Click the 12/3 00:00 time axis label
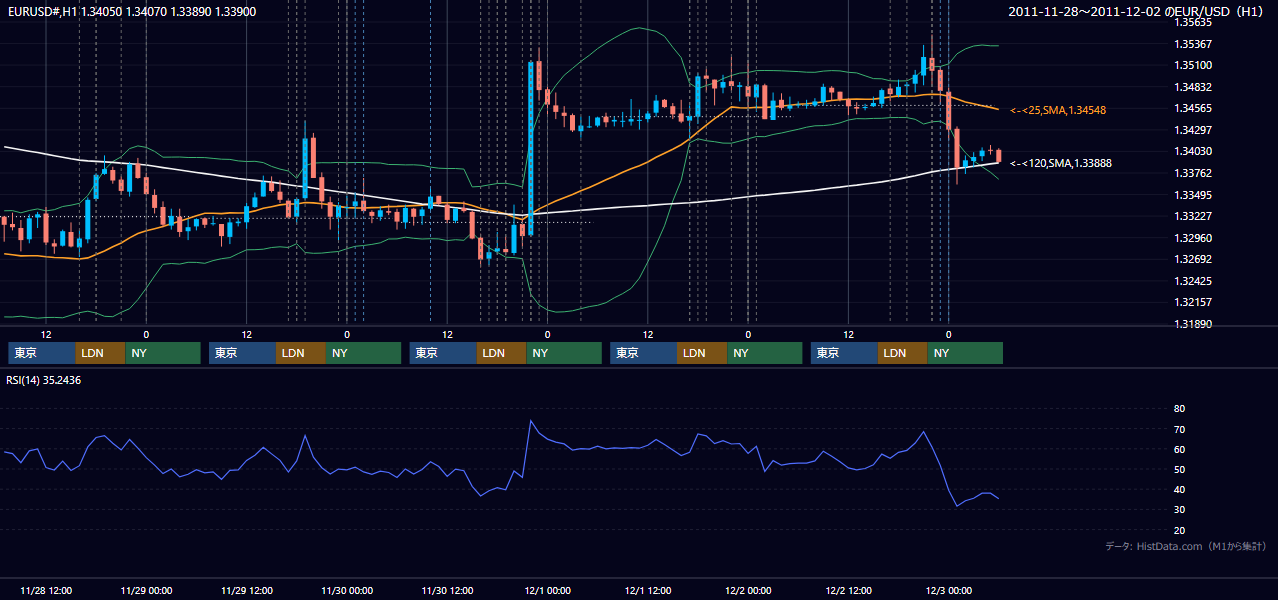Screen dimensions: 1278x600 click(x=948, y=590)
